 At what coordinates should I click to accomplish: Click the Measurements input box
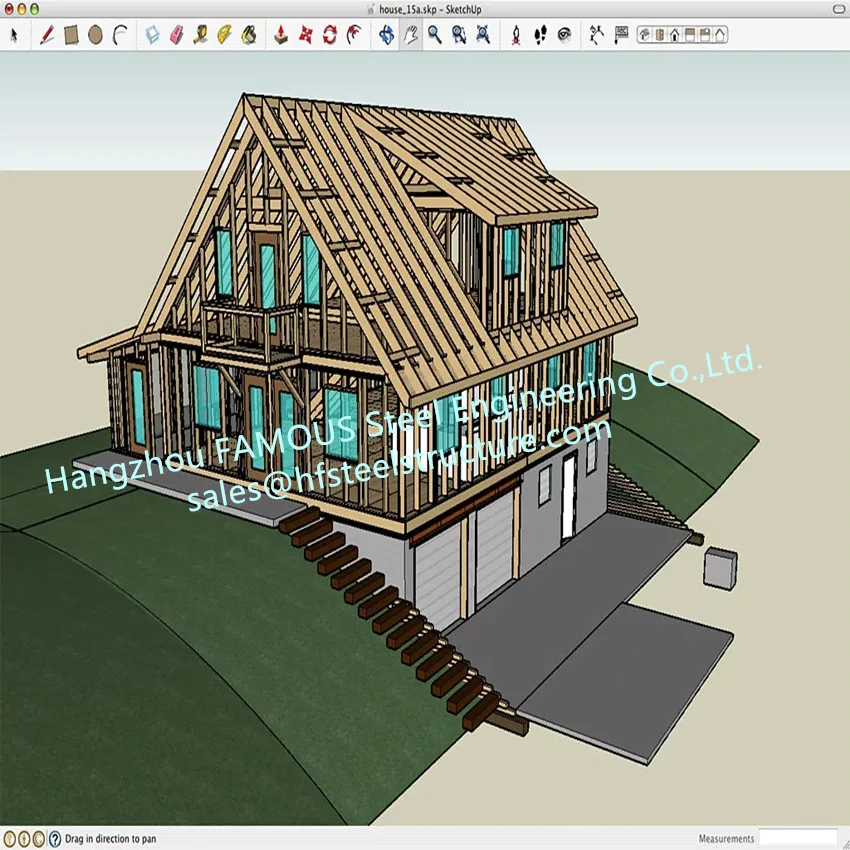click(x=798, y=838)
